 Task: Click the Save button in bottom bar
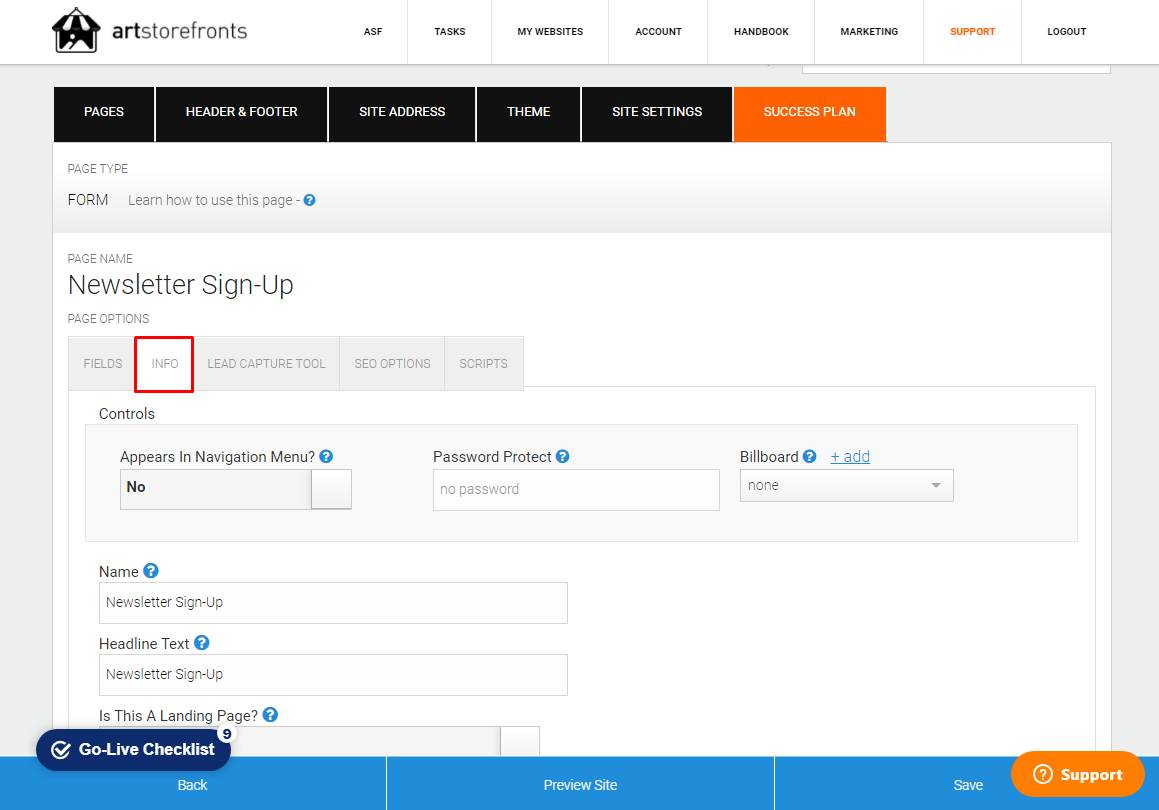[968, 785]
